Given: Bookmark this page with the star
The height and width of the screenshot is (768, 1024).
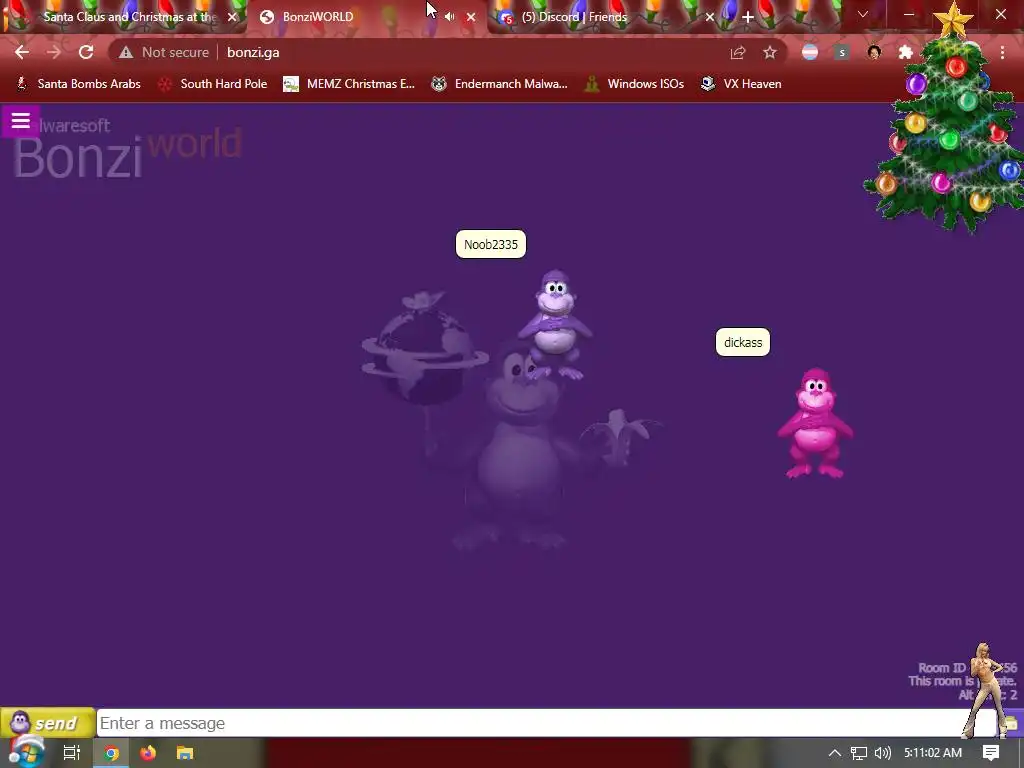Looking at the screenshot, I should coord(770,52).
